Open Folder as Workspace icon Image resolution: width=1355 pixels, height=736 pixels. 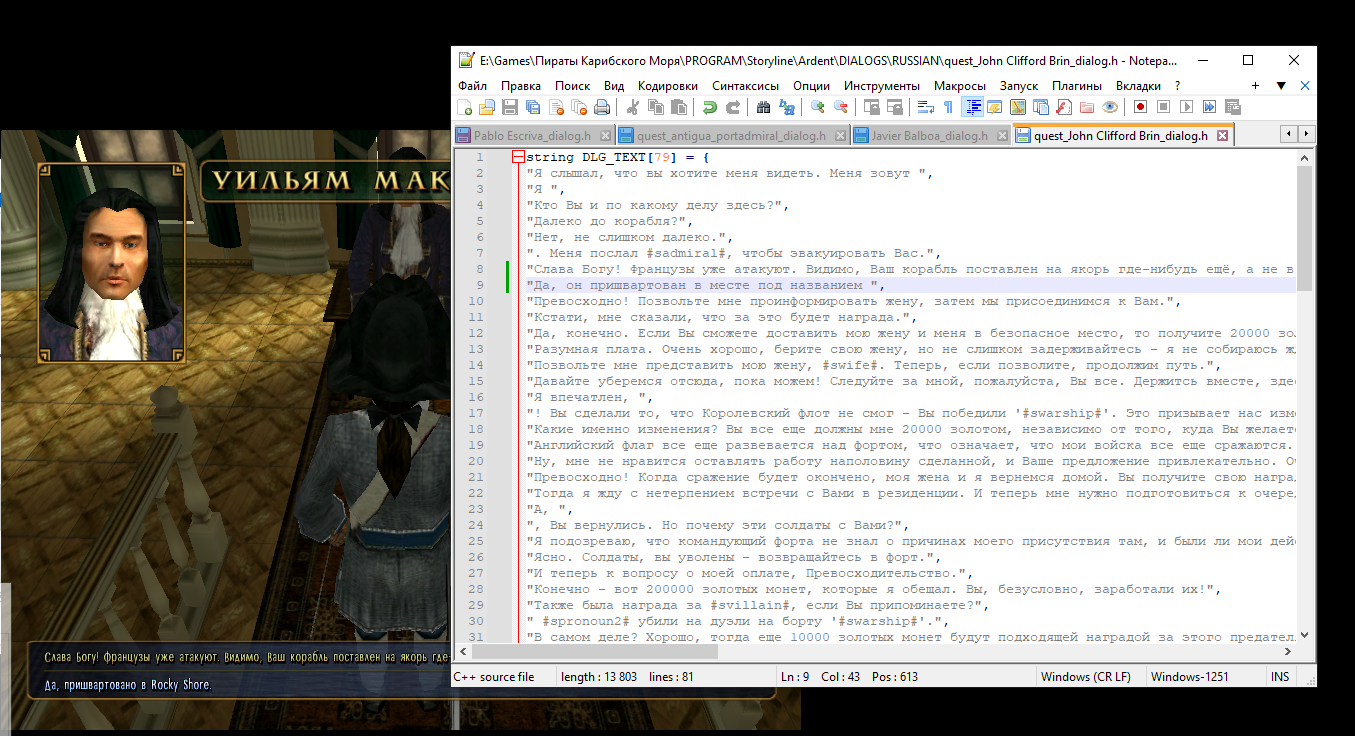click(1087, 107)
